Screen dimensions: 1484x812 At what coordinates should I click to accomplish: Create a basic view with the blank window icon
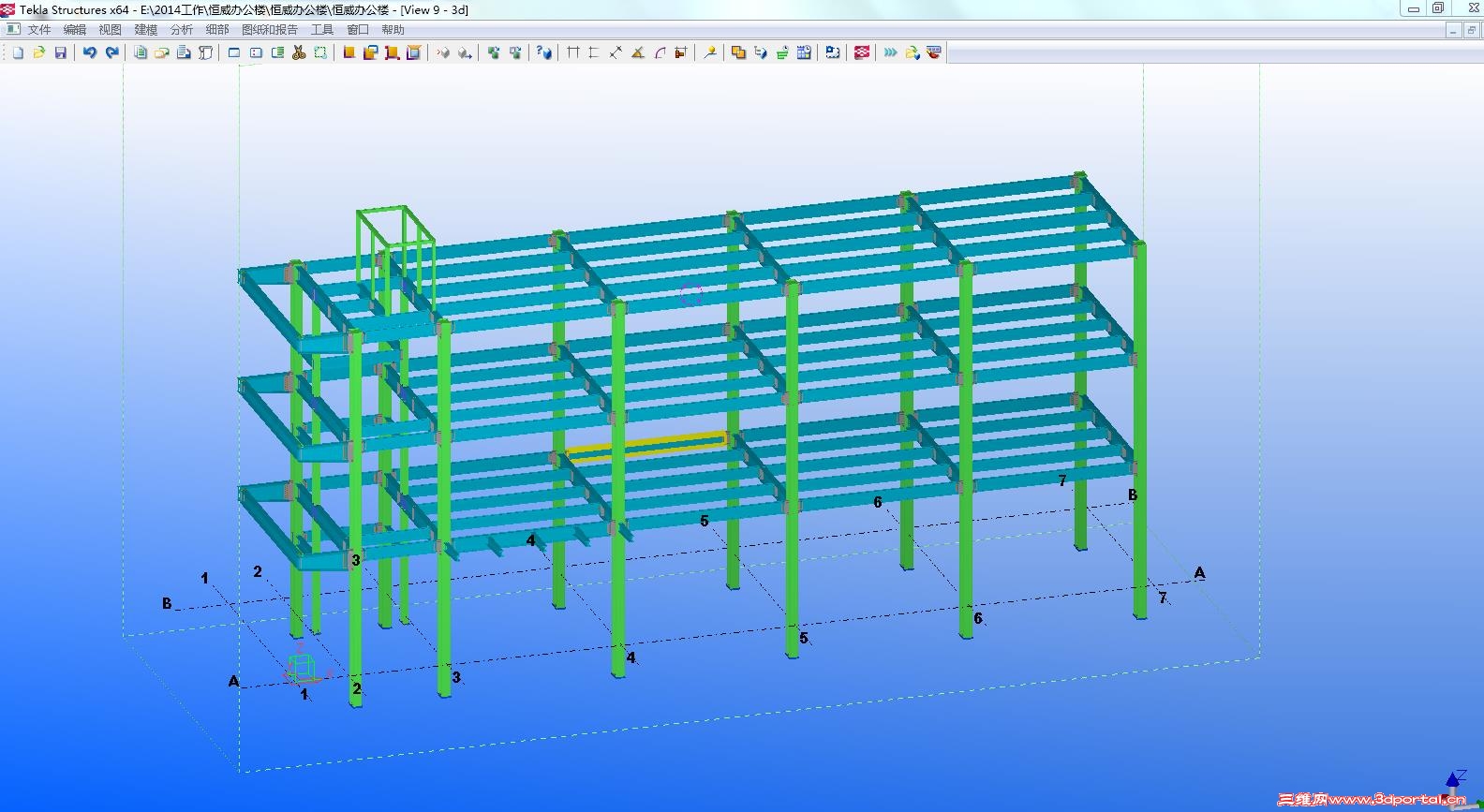pos(234,52)
